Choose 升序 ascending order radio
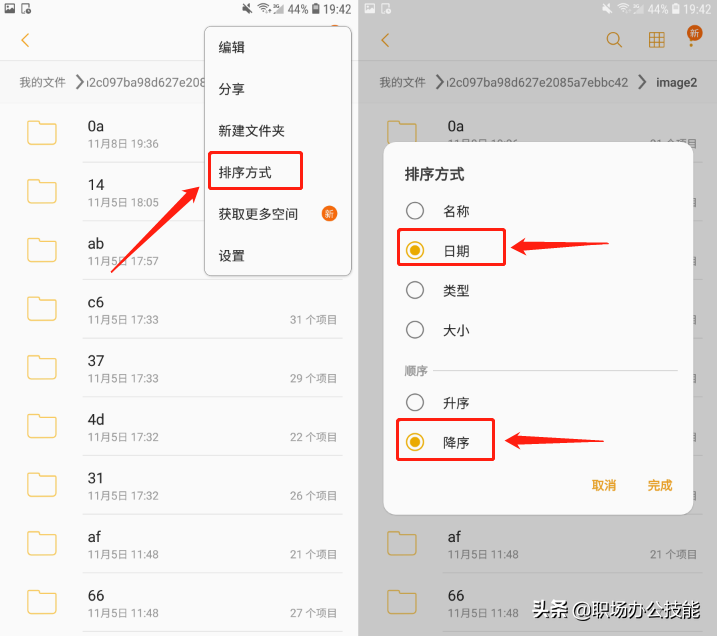This screenshot has width=717, height=636. coord(415,402)
